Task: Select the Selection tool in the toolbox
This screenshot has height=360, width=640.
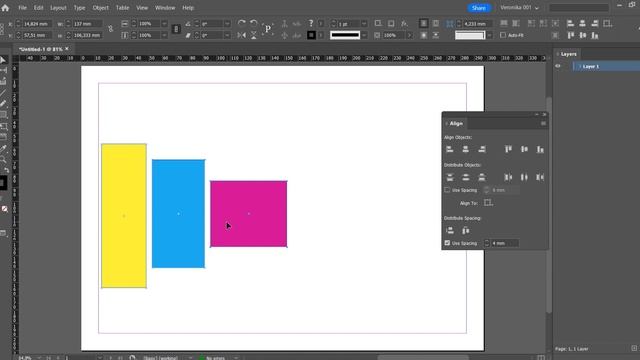Action: pos(3,60)
